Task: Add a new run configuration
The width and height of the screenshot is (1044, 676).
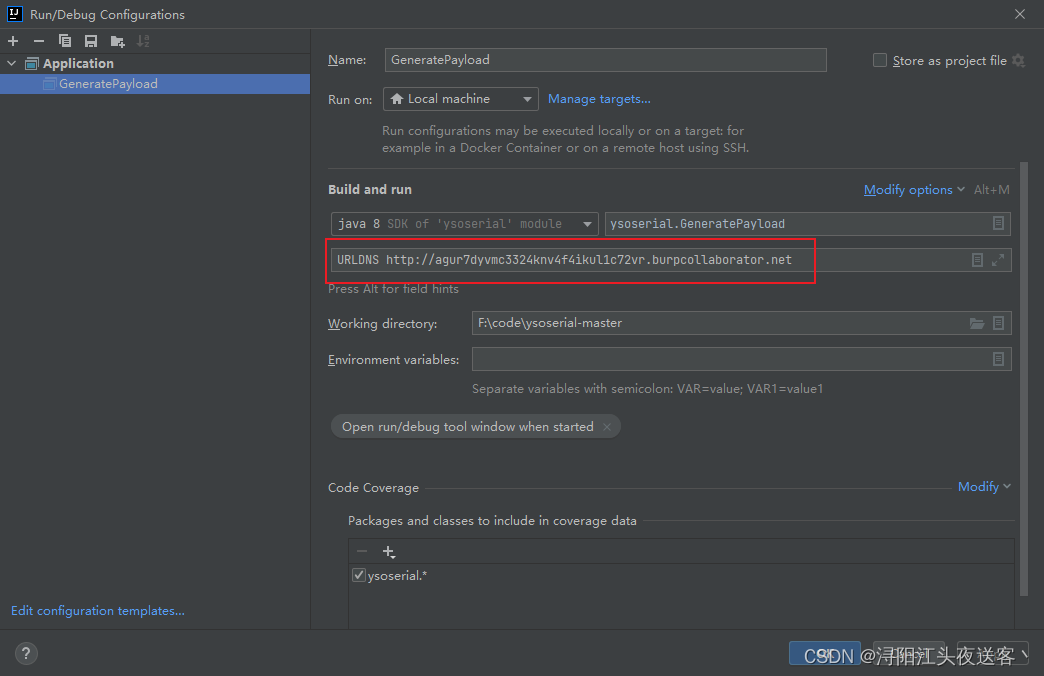Action: 13,41
